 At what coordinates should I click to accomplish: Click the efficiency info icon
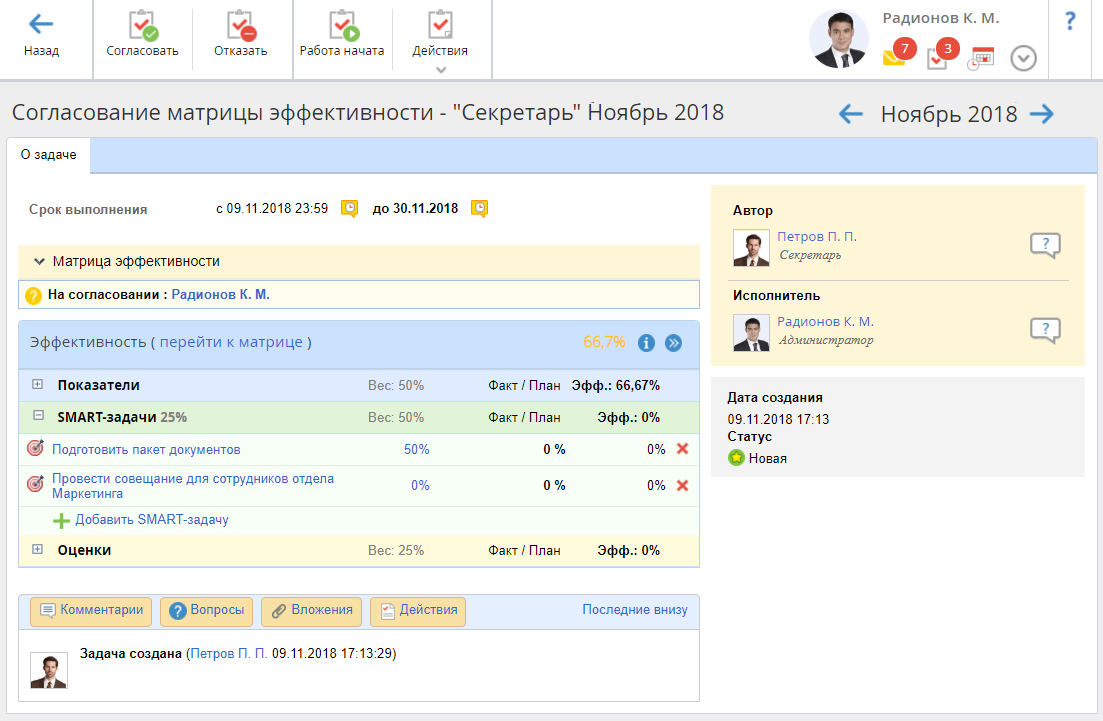tap(646, 343)
